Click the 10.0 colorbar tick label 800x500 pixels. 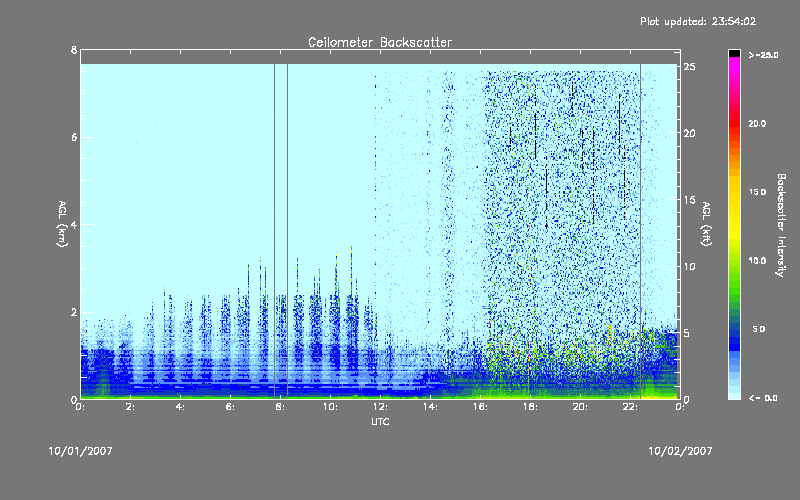click(757, 261)
